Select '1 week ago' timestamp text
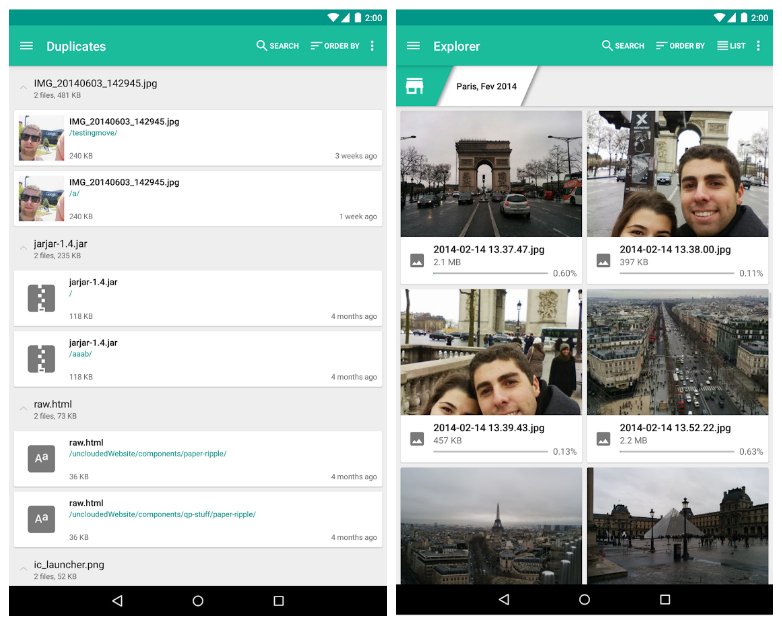The width and height of the screenshot is (782, 625). (358, 216)
